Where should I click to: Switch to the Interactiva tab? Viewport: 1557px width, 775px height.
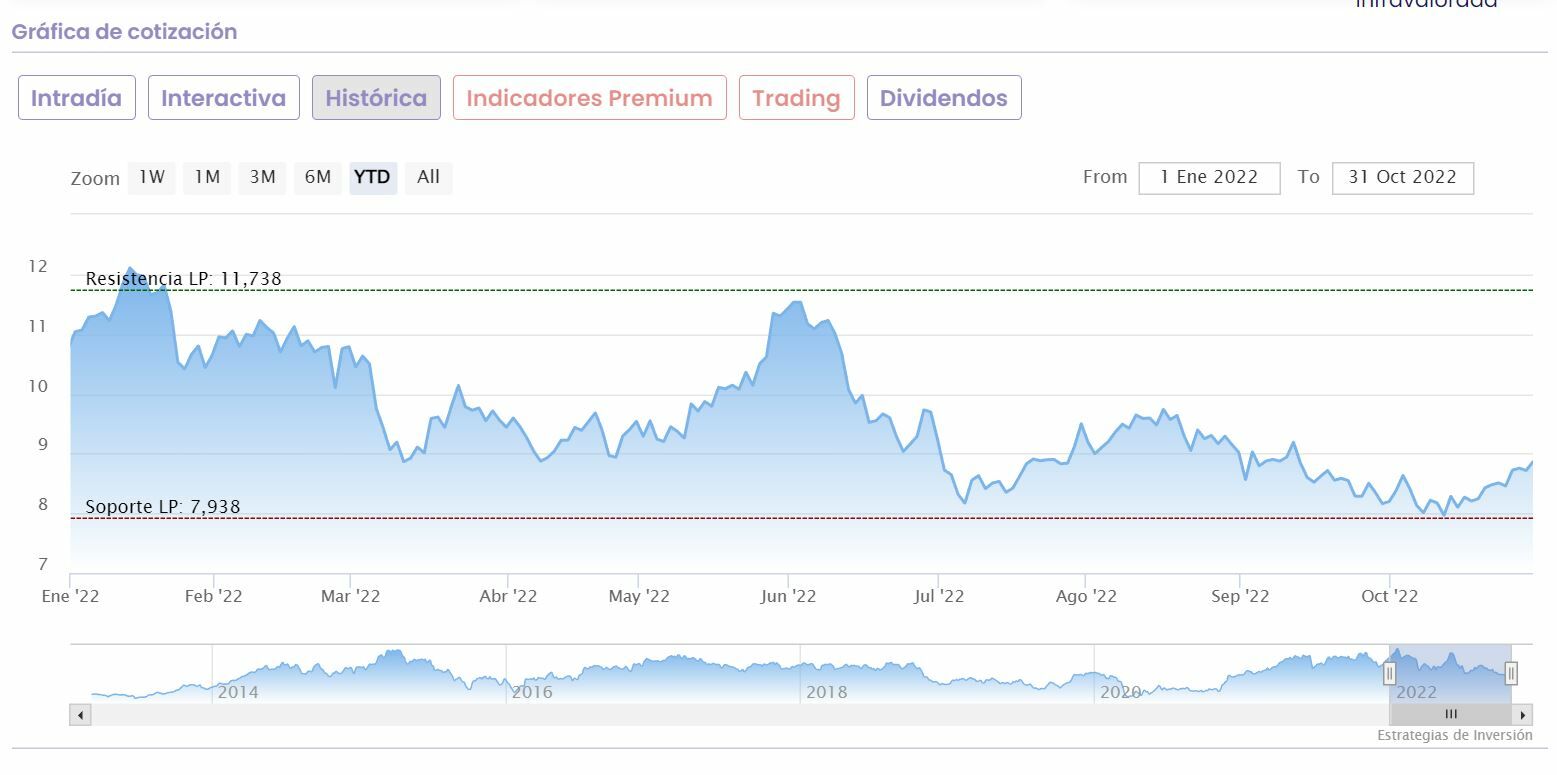click(224, 98)
